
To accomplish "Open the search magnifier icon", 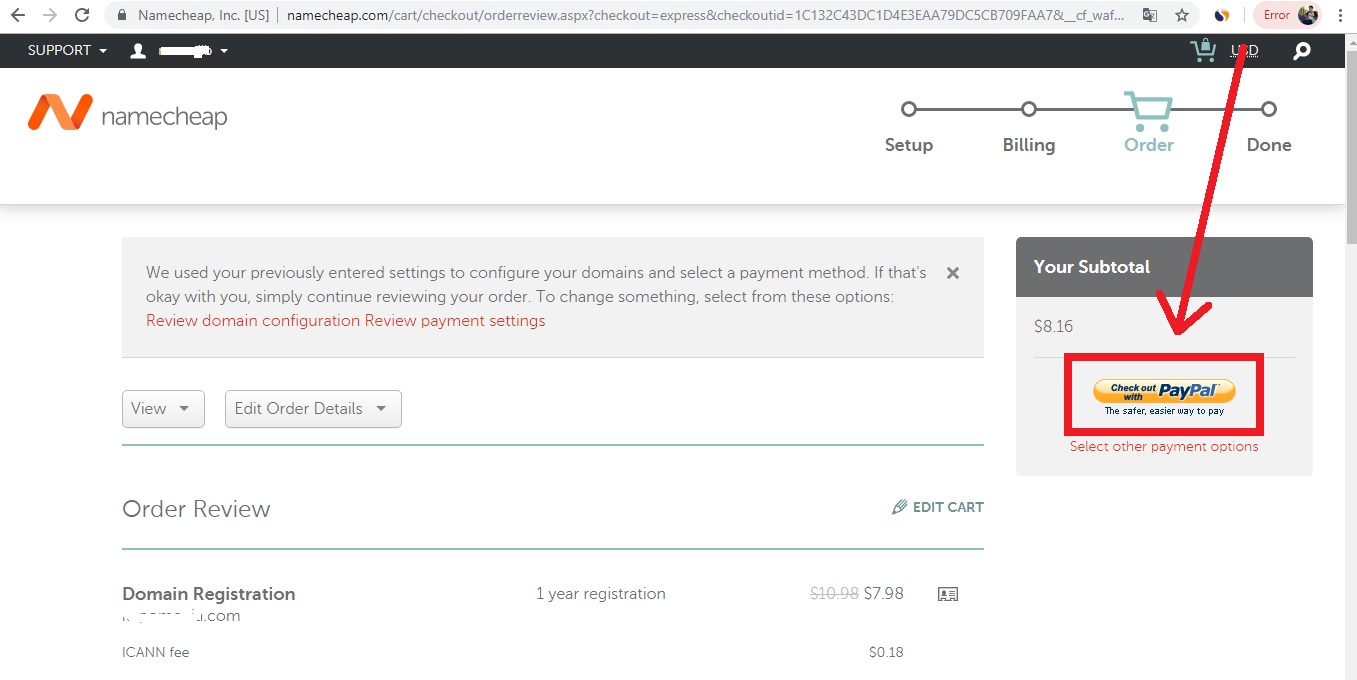I will pos(1301,51).
